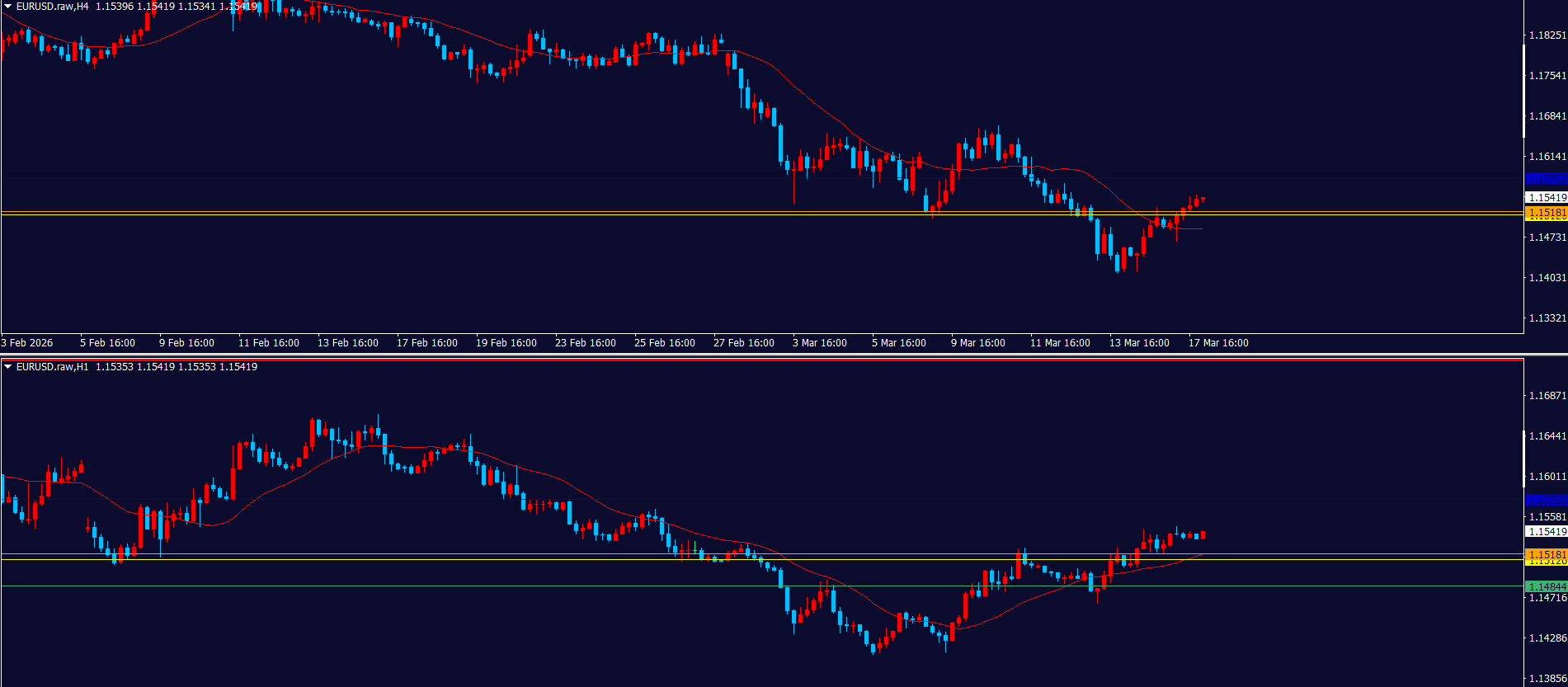Click the latest candle on the H1 chart
Image resolution: width=1568 pixels, height=687 pixels.
pos(1203,534)
